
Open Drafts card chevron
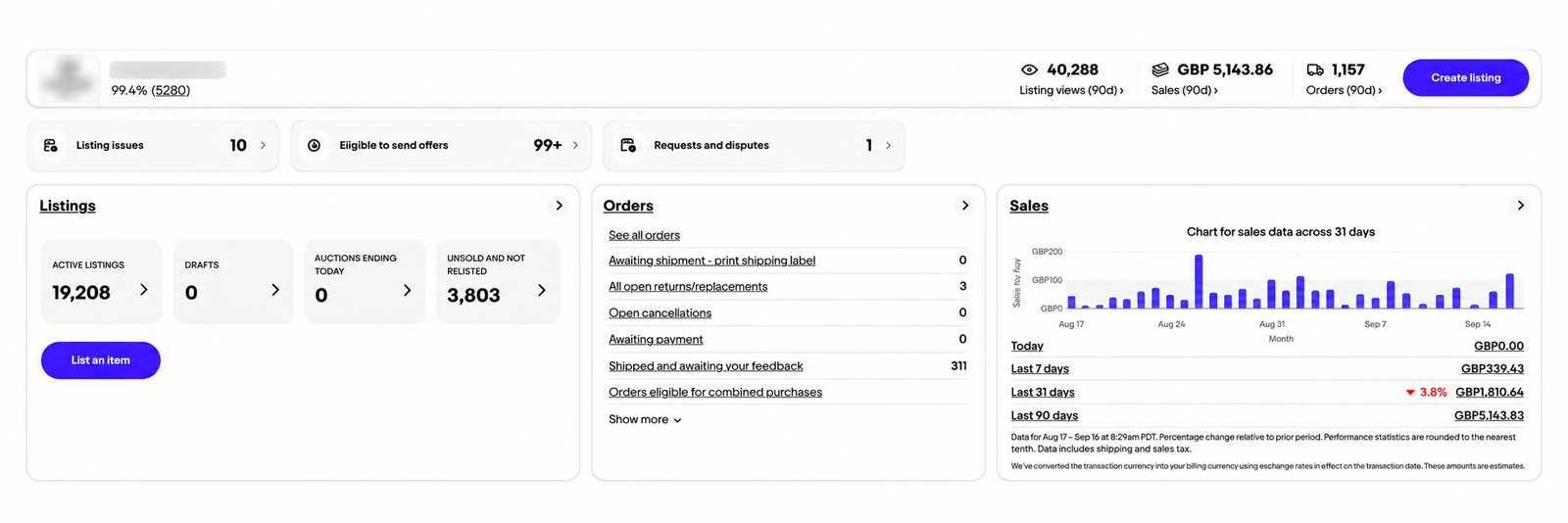(x=275, y=290)
